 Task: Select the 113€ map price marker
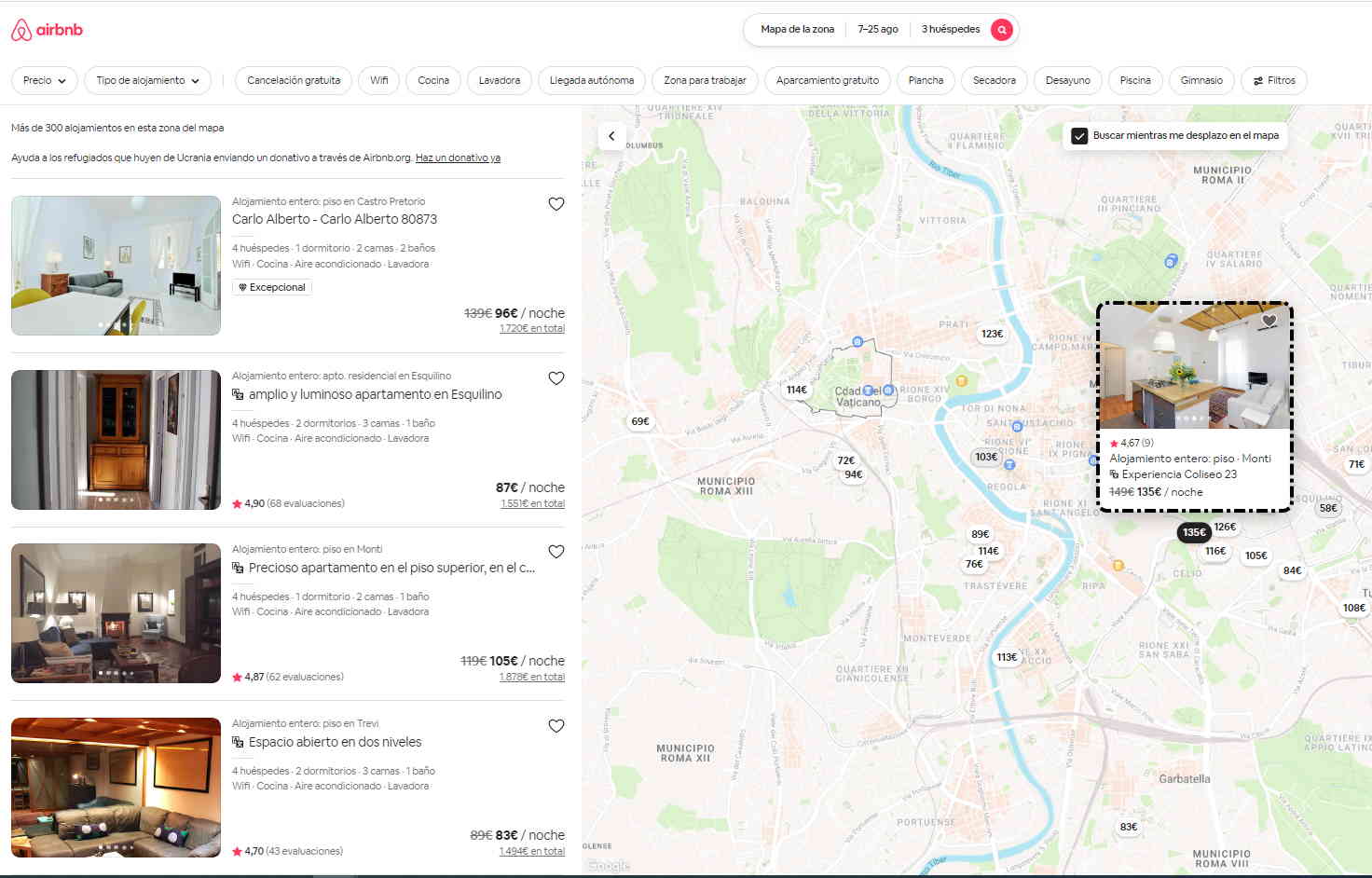(x=1007, y=657)
